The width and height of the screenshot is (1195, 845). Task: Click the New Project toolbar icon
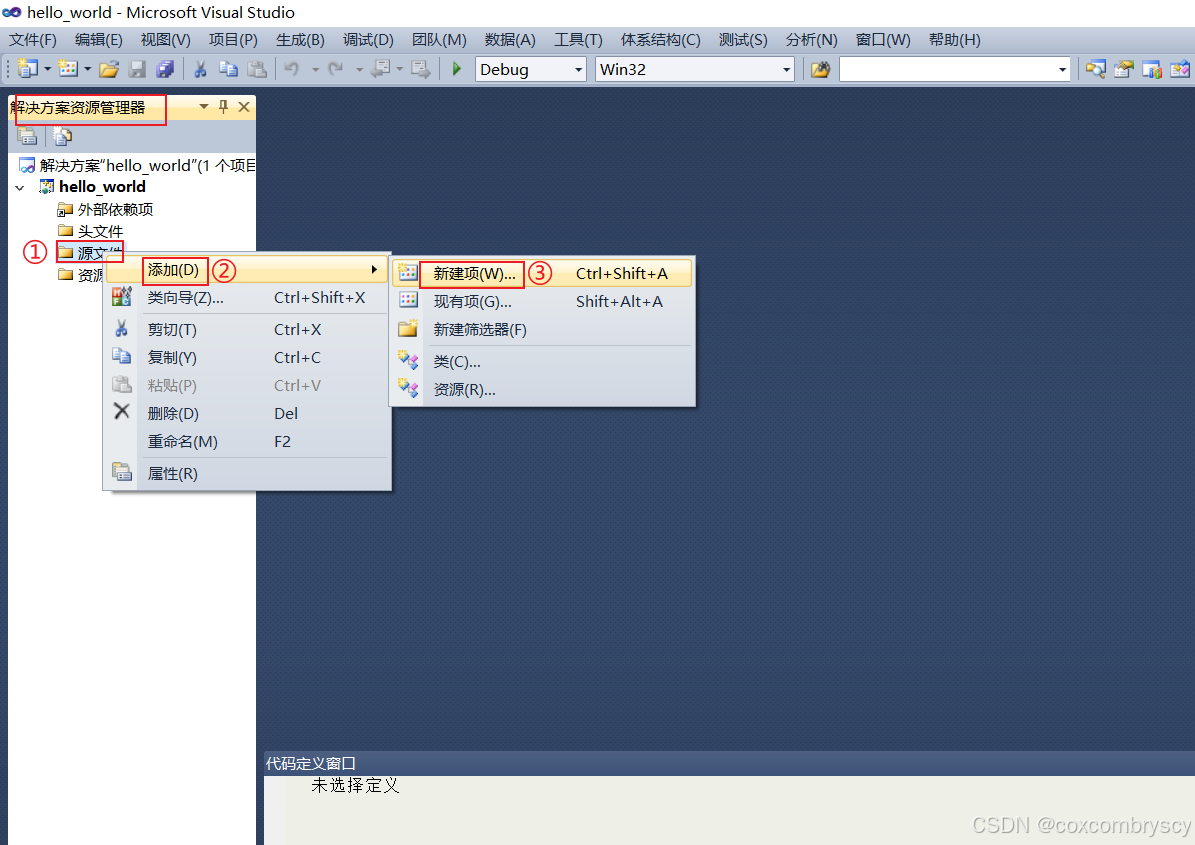[27, 69]
